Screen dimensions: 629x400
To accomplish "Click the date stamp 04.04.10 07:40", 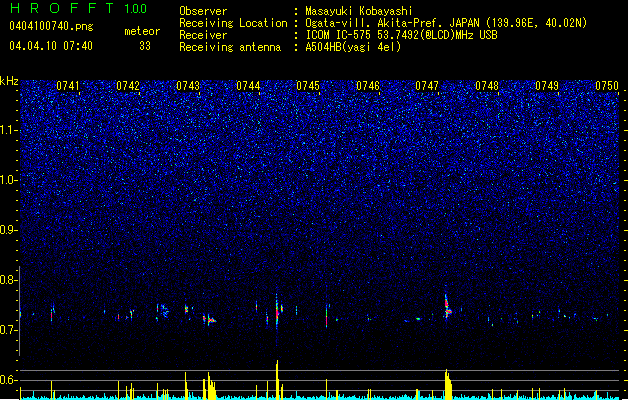I will [x=51, y=46].
